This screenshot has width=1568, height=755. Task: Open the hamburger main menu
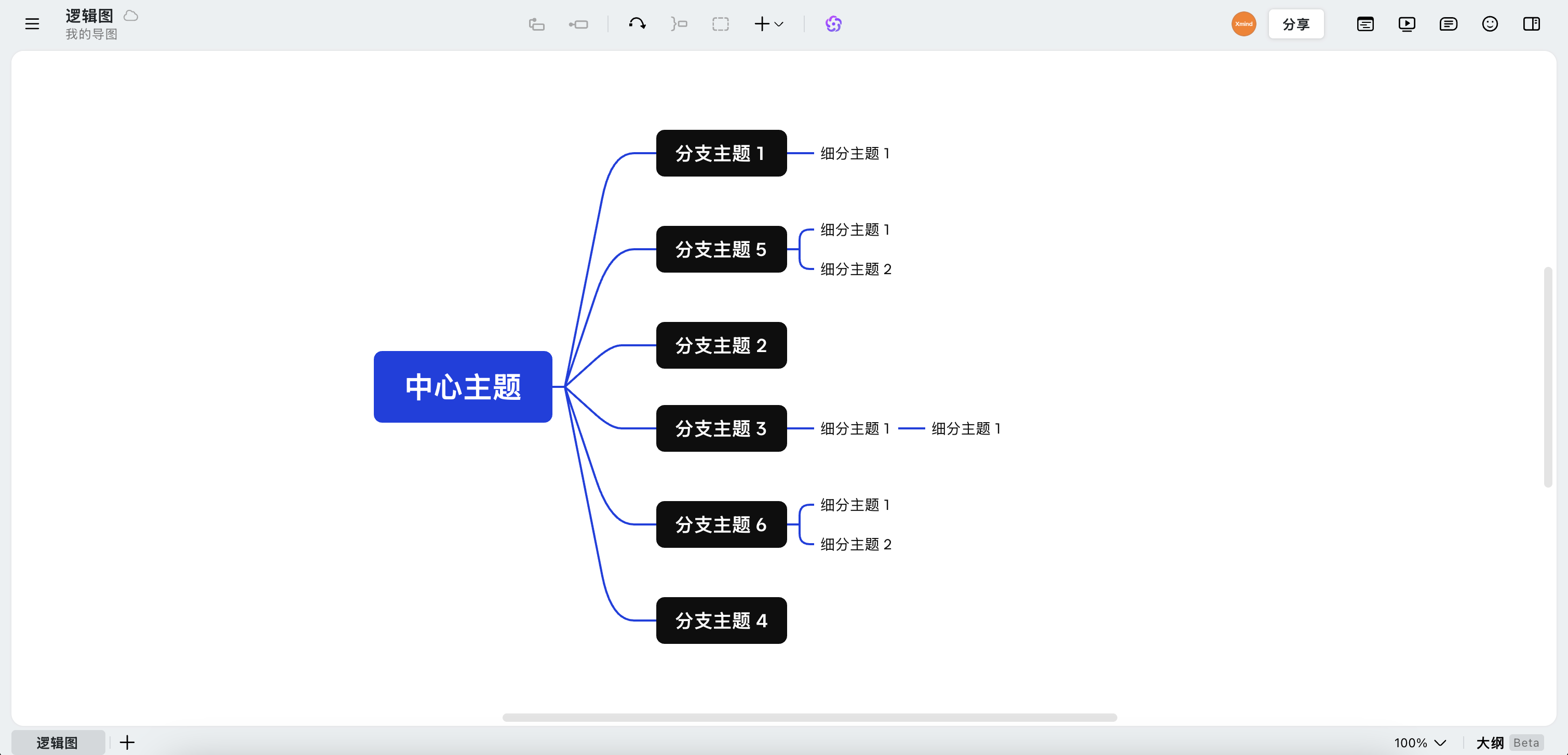(32, 24)
